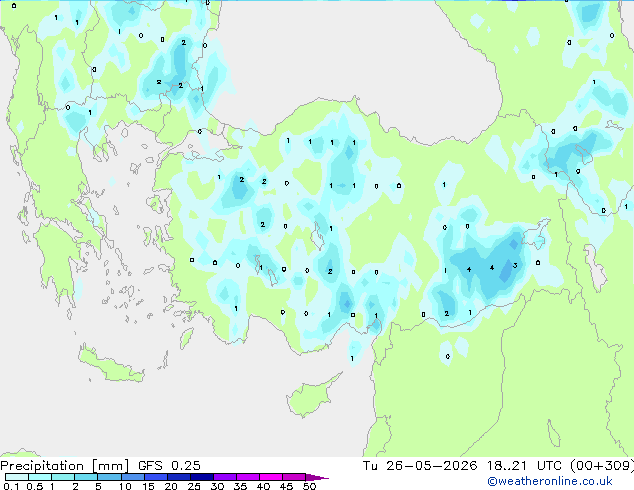Pick the 35–40 mm legend color box

point(247,477)
